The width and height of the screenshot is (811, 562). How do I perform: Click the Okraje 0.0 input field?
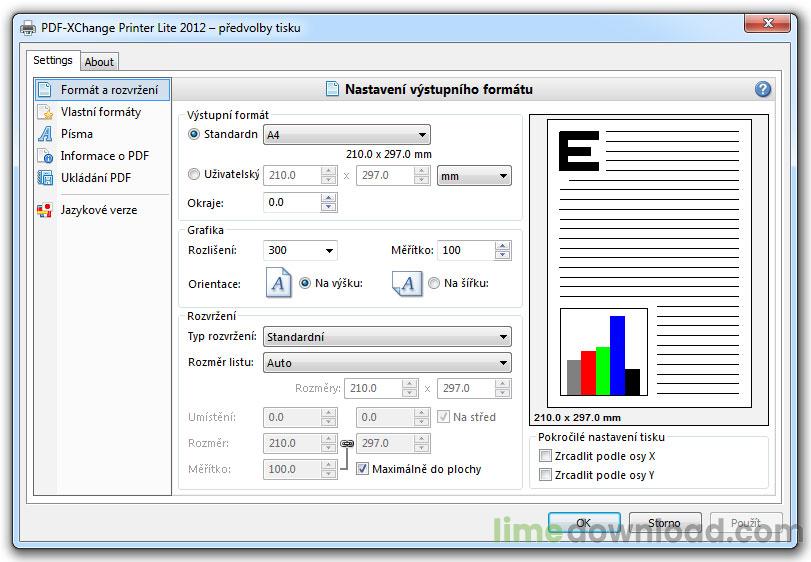coord(292,202)
